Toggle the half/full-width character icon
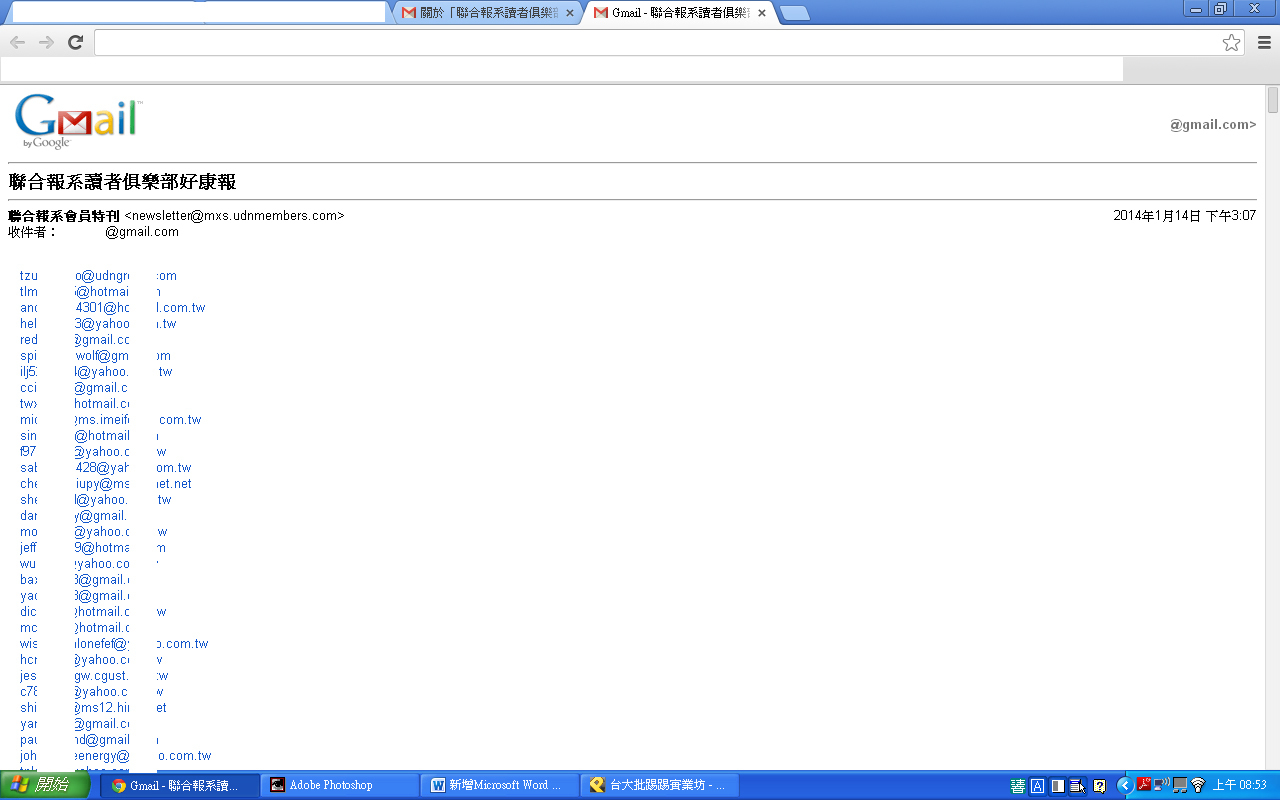Image resolution: width=1280 pixels, height=800 pixels. 1058,786
